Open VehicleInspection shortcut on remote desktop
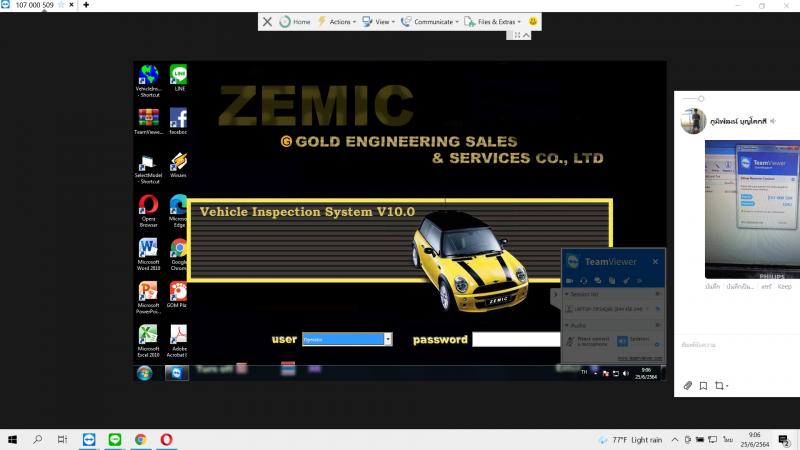The width and height of the screenshot is (800, 450). pyautogui.click(x=148, y=81)
